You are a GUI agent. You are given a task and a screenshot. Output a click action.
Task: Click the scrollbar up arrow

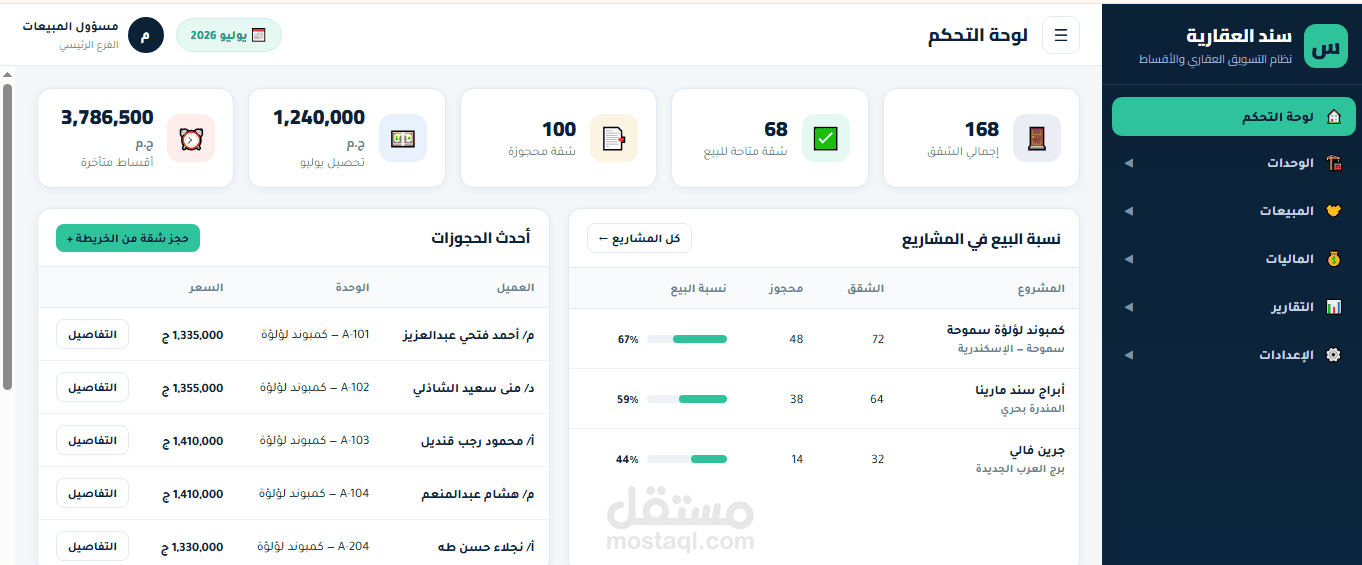coord(8,75)
